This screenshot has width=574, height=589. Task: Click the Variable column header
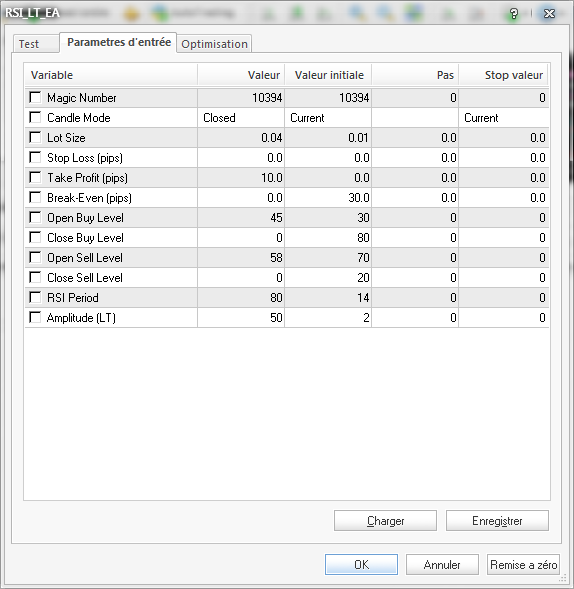click(111, 75)
